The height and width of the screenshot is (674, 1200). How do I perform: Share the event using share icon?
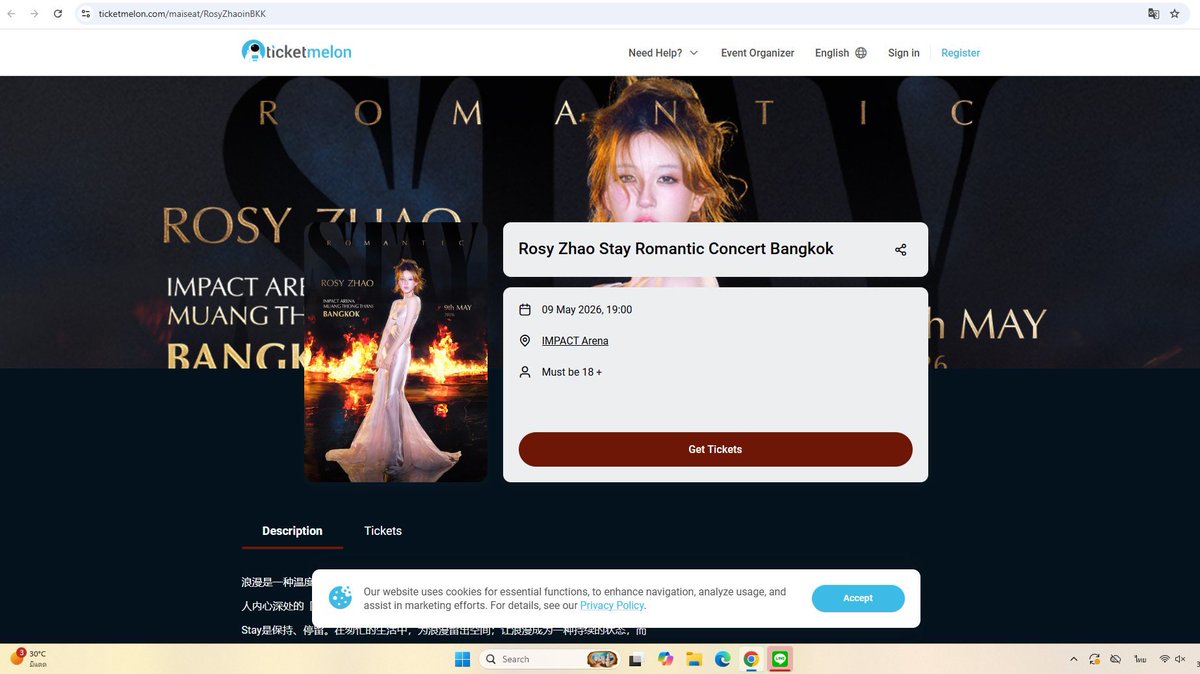tap(900, 249)
